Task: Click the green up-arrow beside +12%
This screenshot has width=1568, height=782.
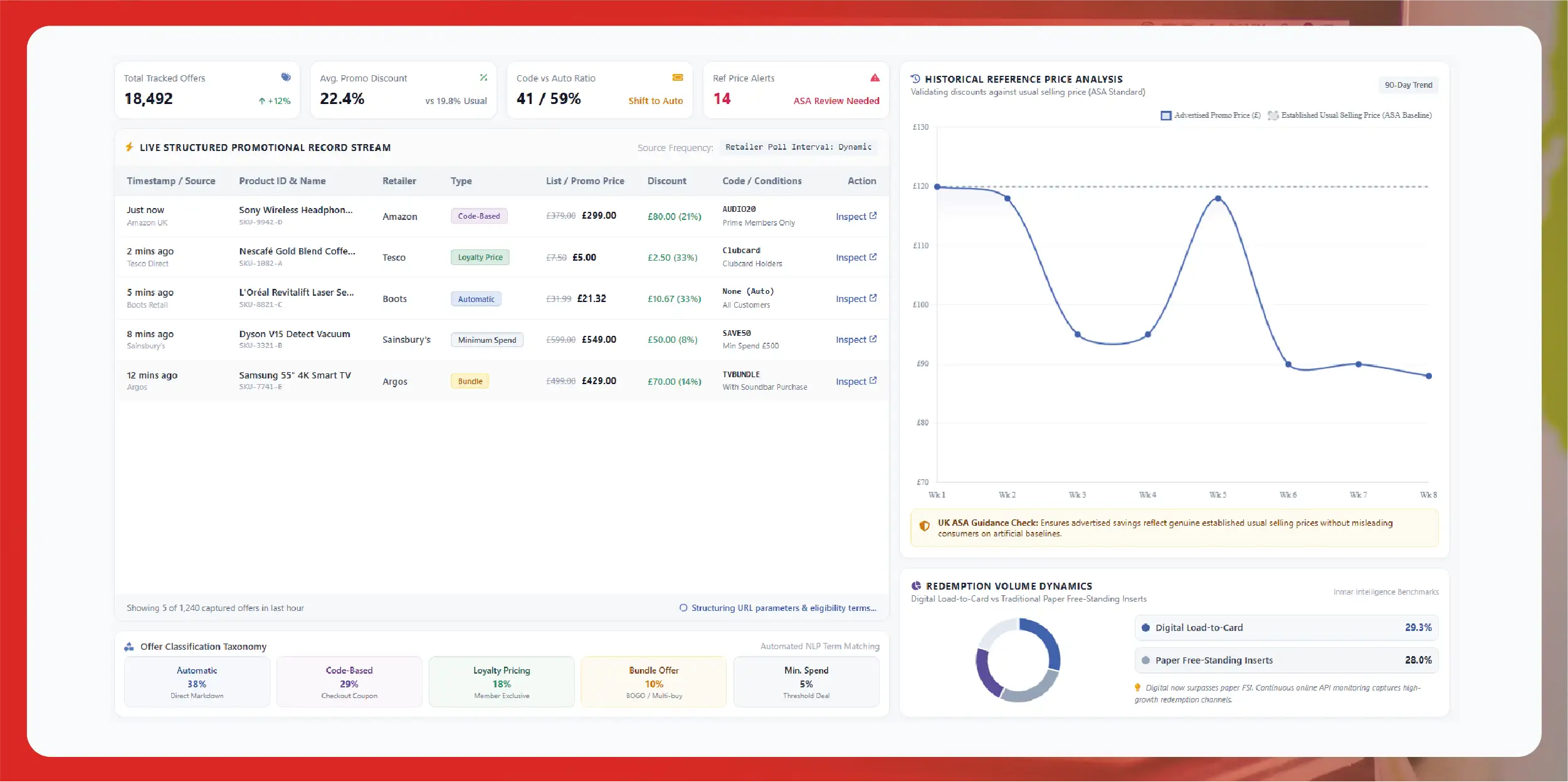Action: (x=262, y=101)
